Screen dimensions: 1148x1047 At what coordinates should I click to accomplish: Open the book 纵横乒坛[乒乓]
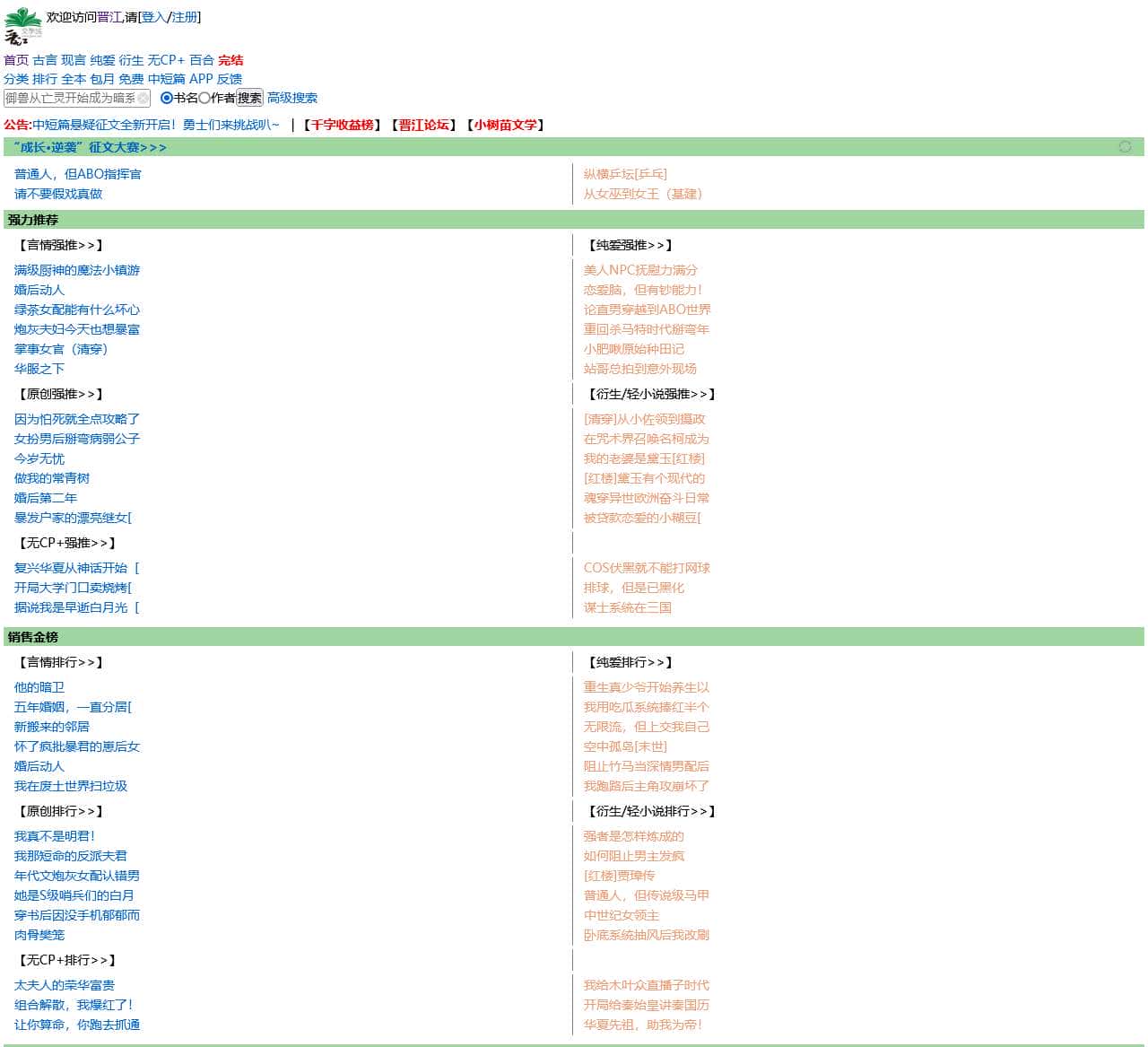pos(625,174)
